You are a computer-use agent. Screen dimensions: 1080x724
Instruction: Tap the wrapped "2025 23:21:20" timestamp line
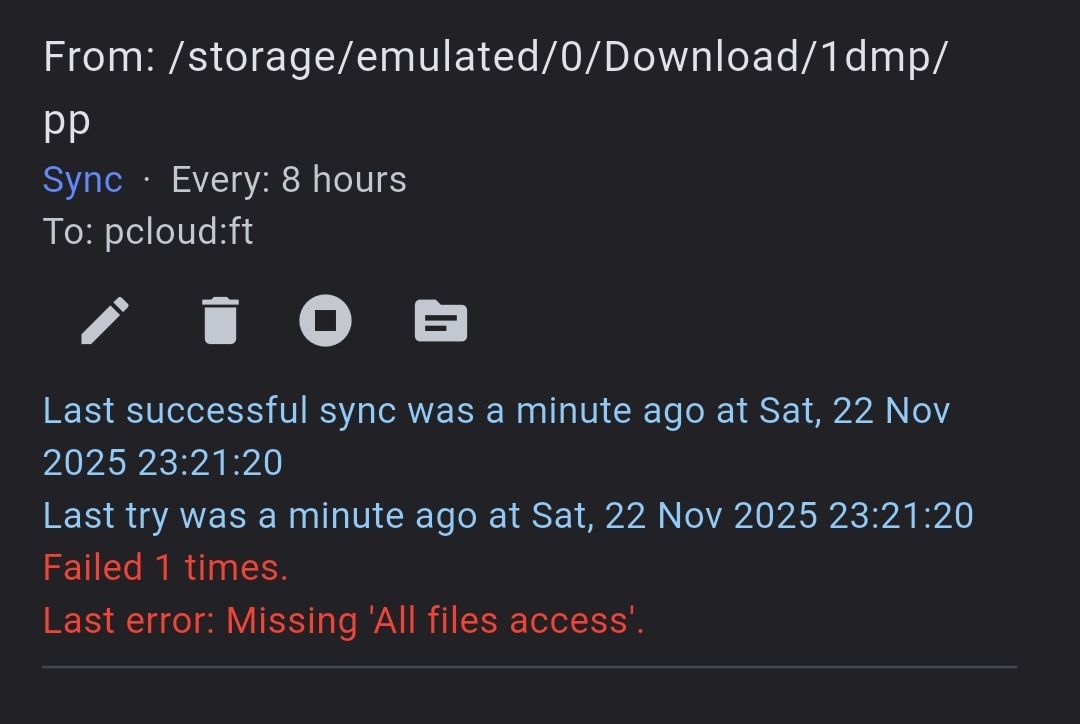tap(163, 463)
